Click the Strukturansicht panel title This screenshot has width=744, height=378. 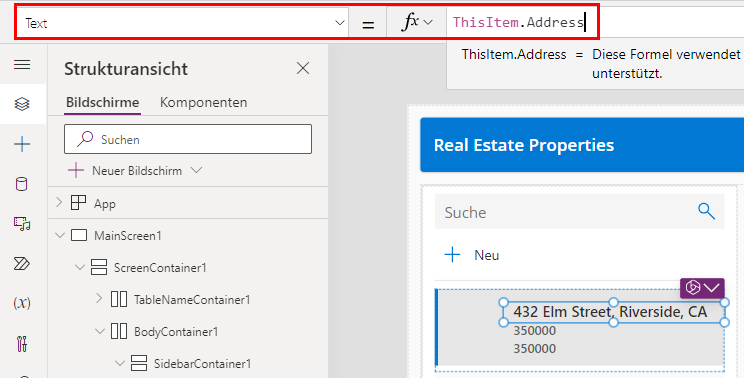coord(126,69)
